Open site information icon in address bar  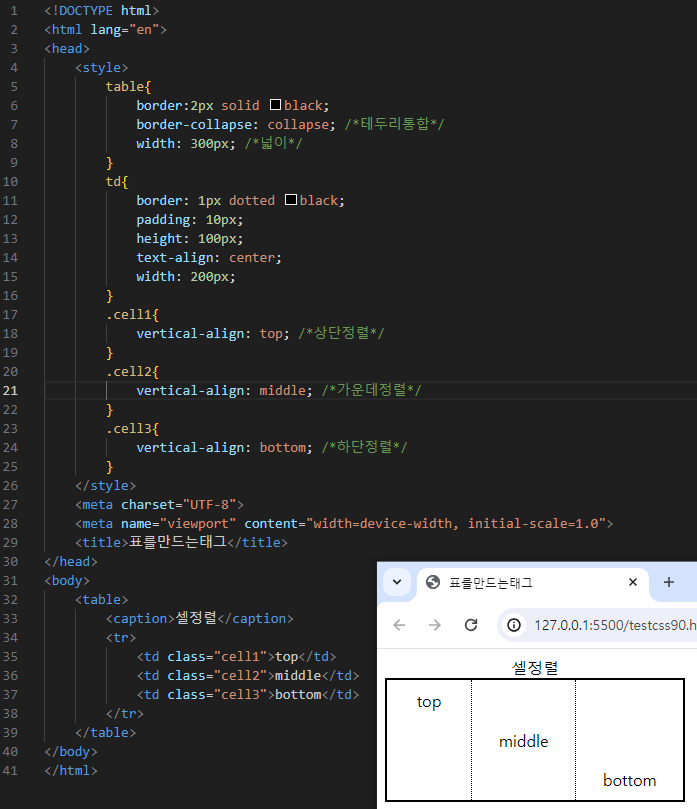[514, 625]
